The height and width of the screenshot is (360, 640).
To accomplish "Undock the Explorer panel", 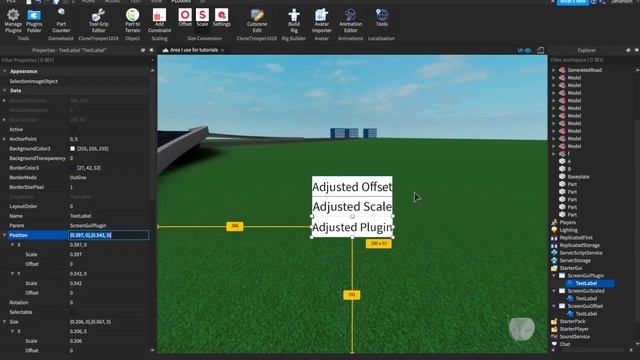I will (628, 50).
